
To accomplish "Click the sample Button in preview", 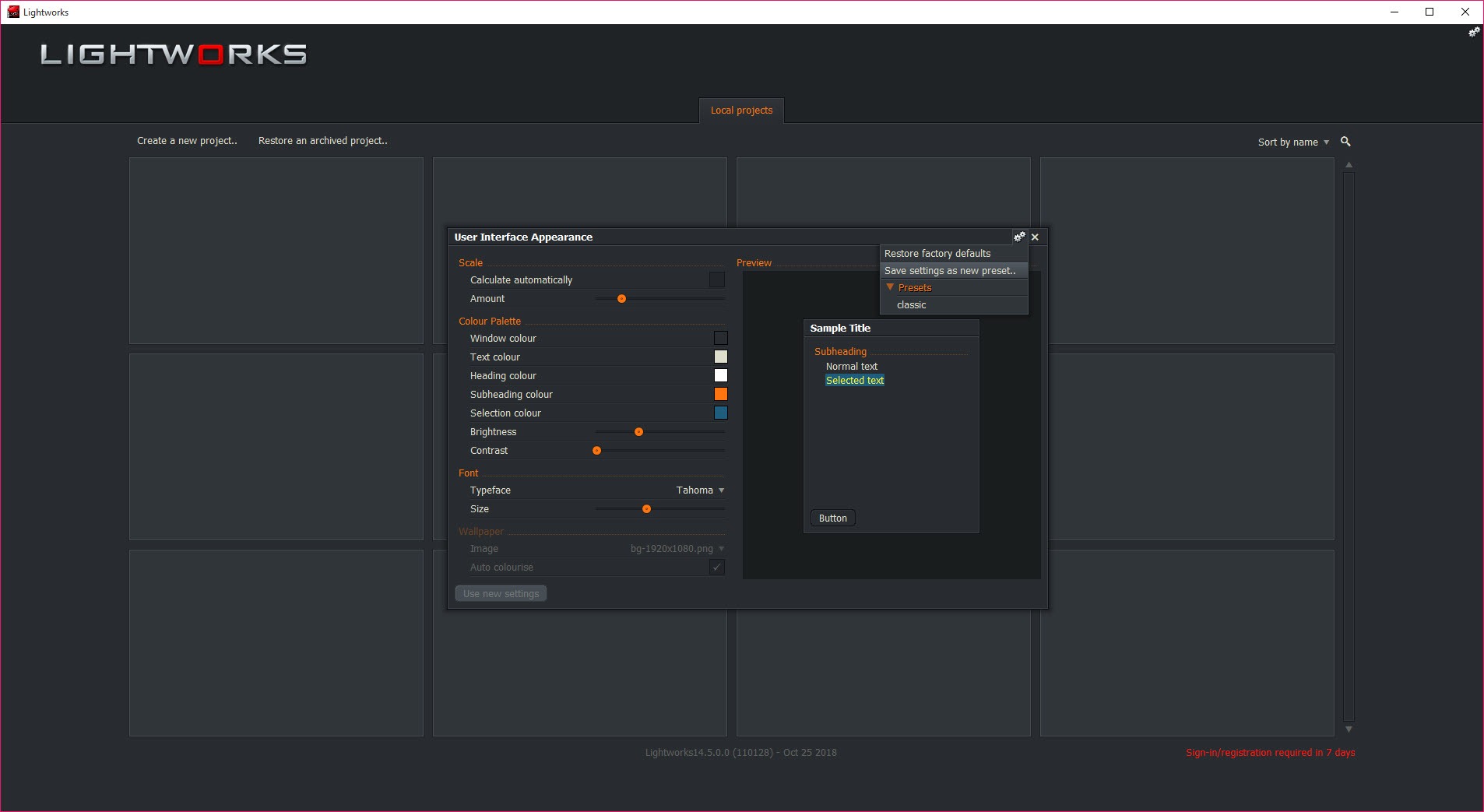I will click(833, 518).
